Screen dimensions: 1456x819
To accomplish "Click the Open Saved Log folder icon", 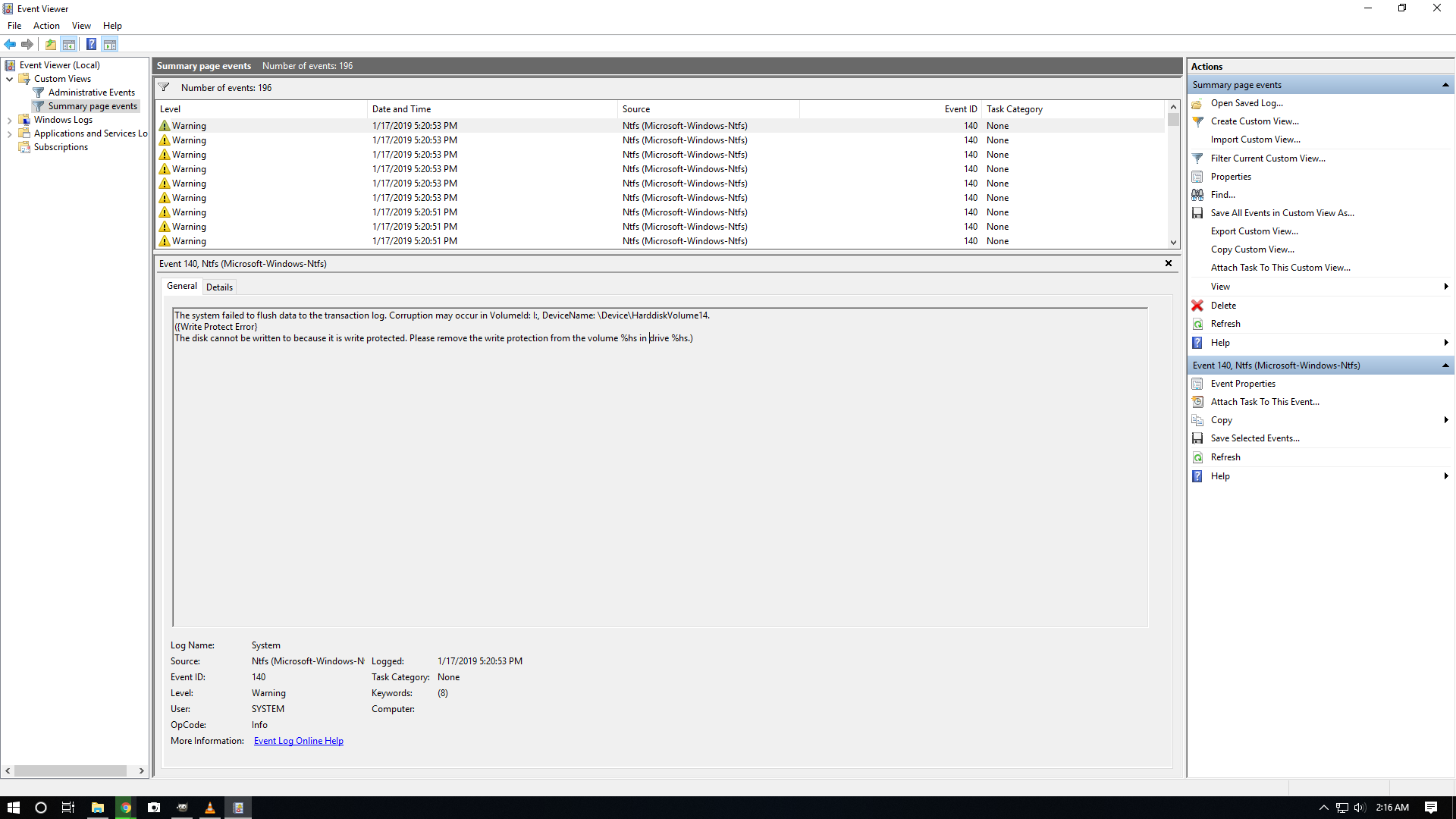I will click(1197, 103).
